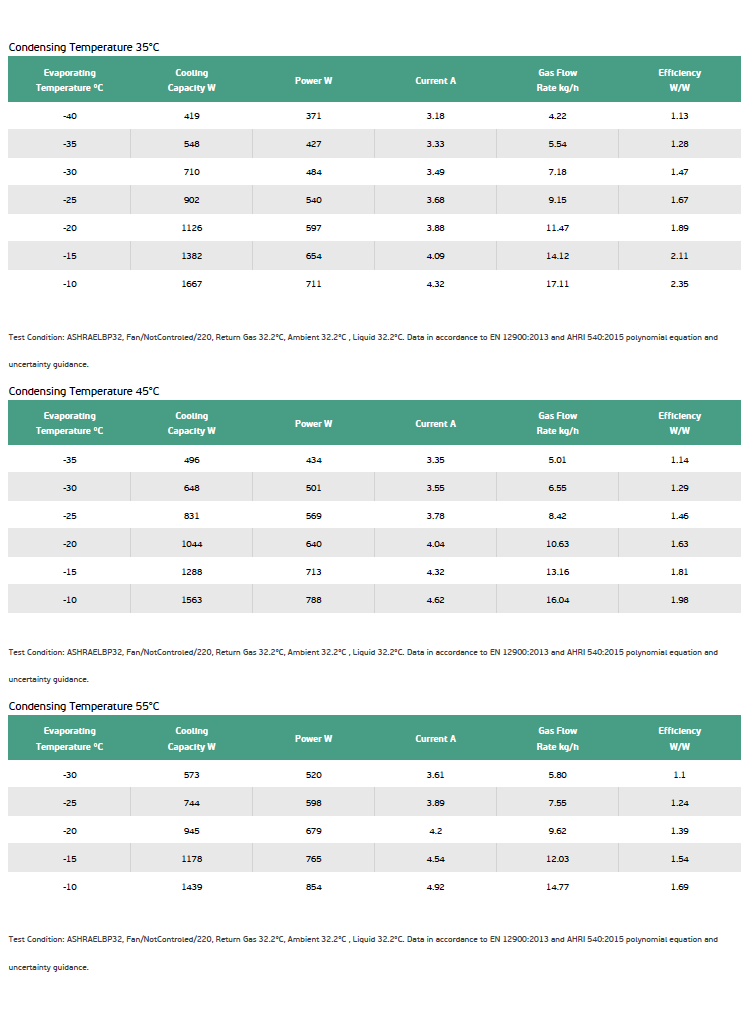Click the efficiency value 1.1
Viewport: 750px width, 1014px height.
tap(680, 775)
